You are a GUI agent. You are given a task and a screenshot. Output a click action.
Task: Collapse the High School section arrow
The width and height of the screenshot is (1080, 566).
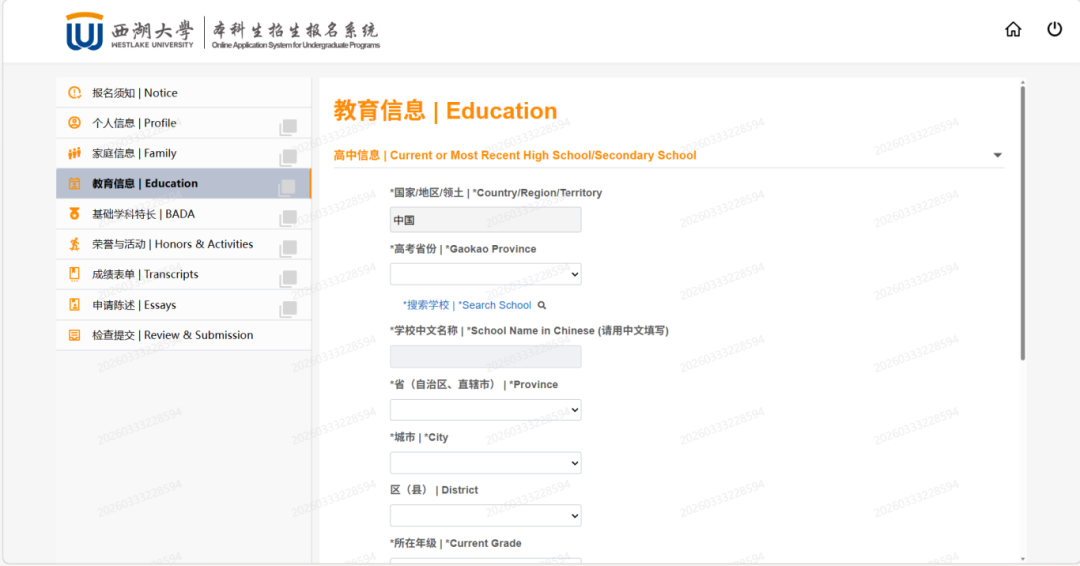pyautogui.click(x=997, y=155)
